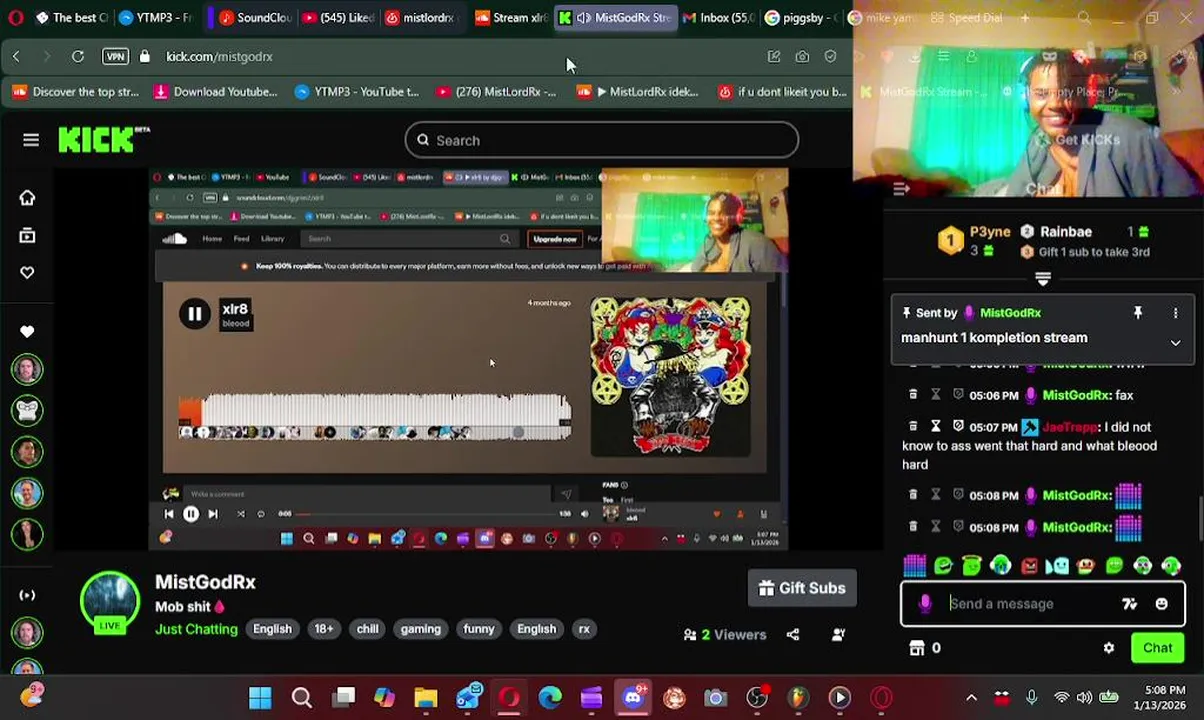The width and height of the screenshot is (1204, 720).
Task: Send message with green Chat button
Action: click(1157, 648)
